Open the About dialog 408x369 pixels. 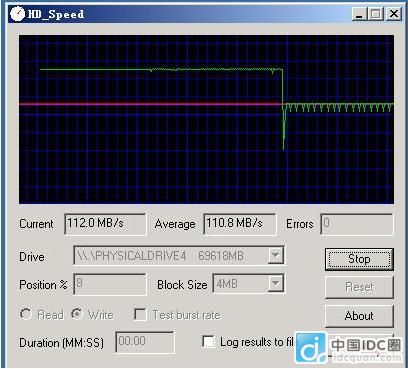pos(359,316)
